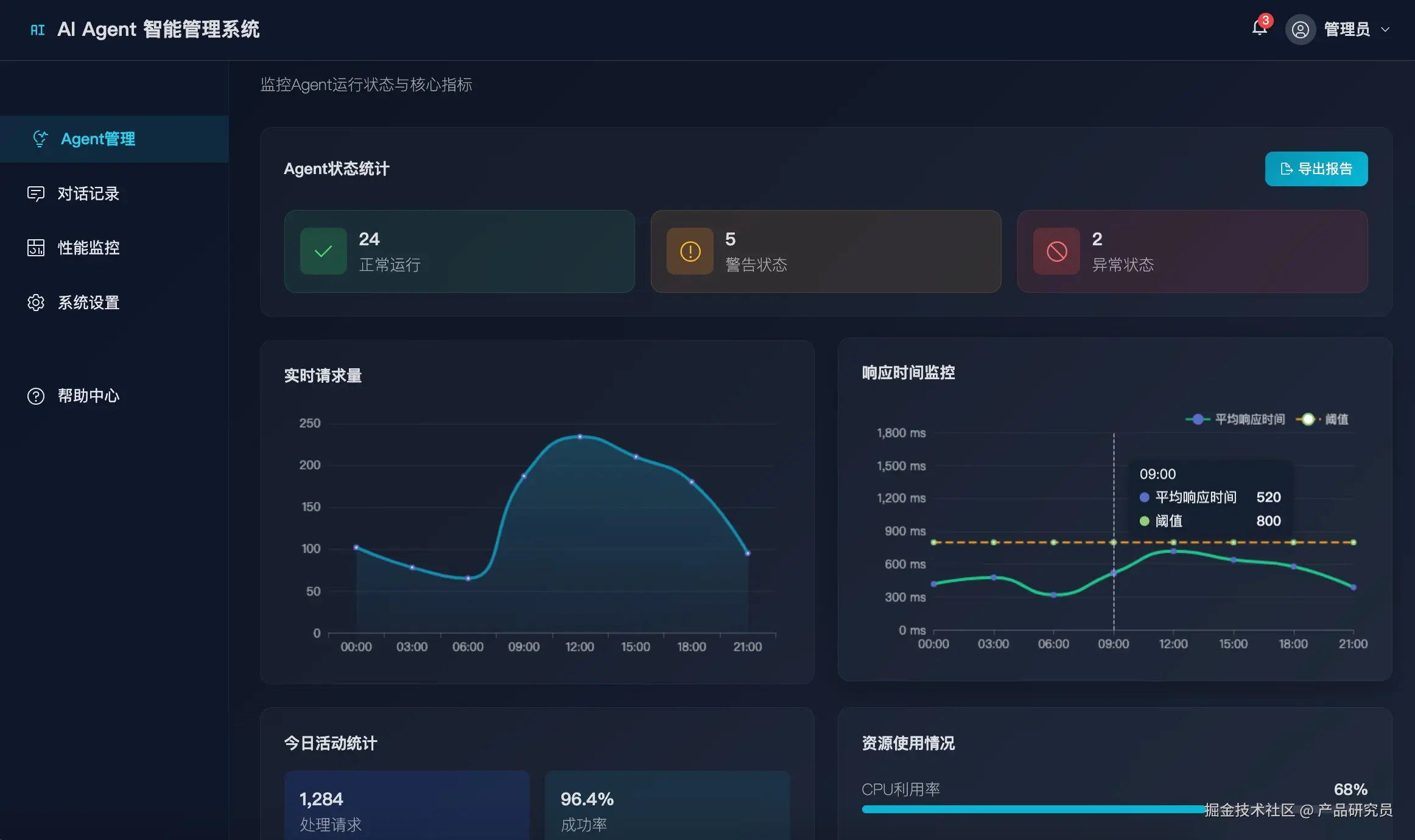1415x840 pixels.
Task: Click the 导出报告 button
Action: pyautogui.click(x=1316, y=169)
